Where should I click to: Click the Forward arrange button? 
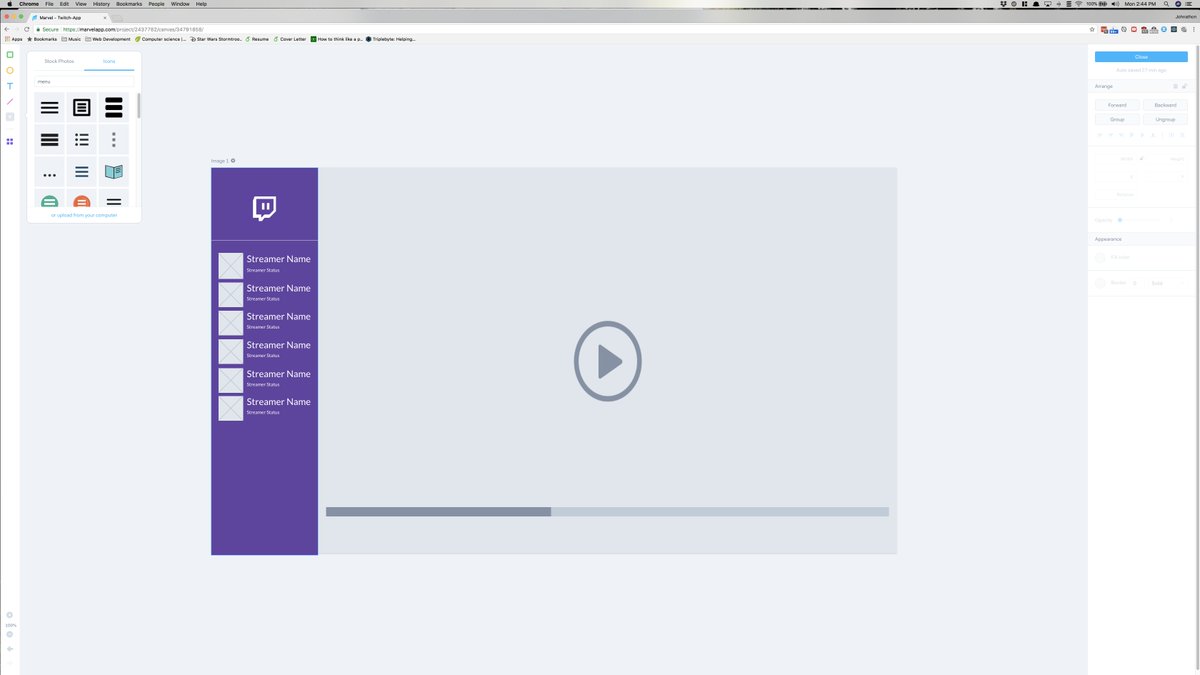click(1117, 105)
